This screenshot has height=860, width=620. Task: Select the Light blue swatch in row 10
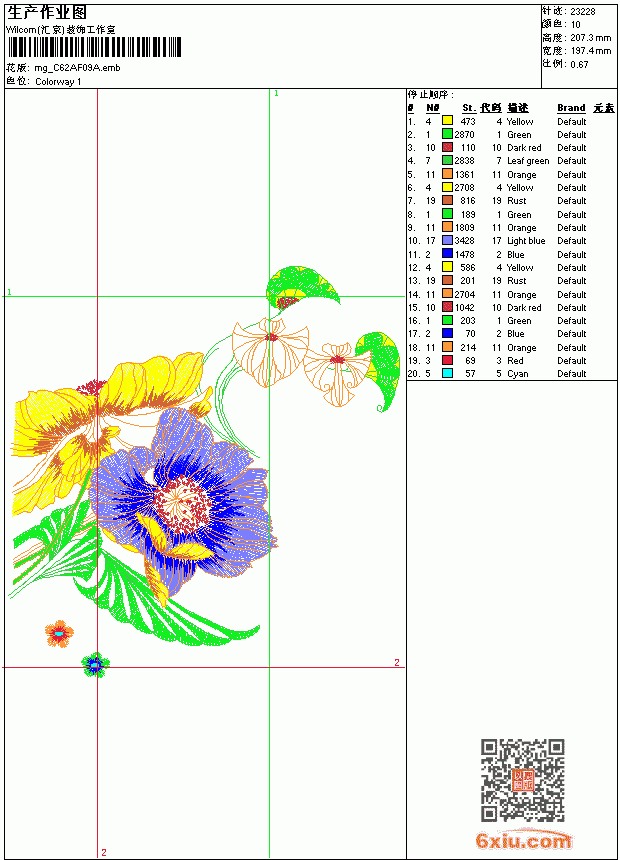coord(447,240)
